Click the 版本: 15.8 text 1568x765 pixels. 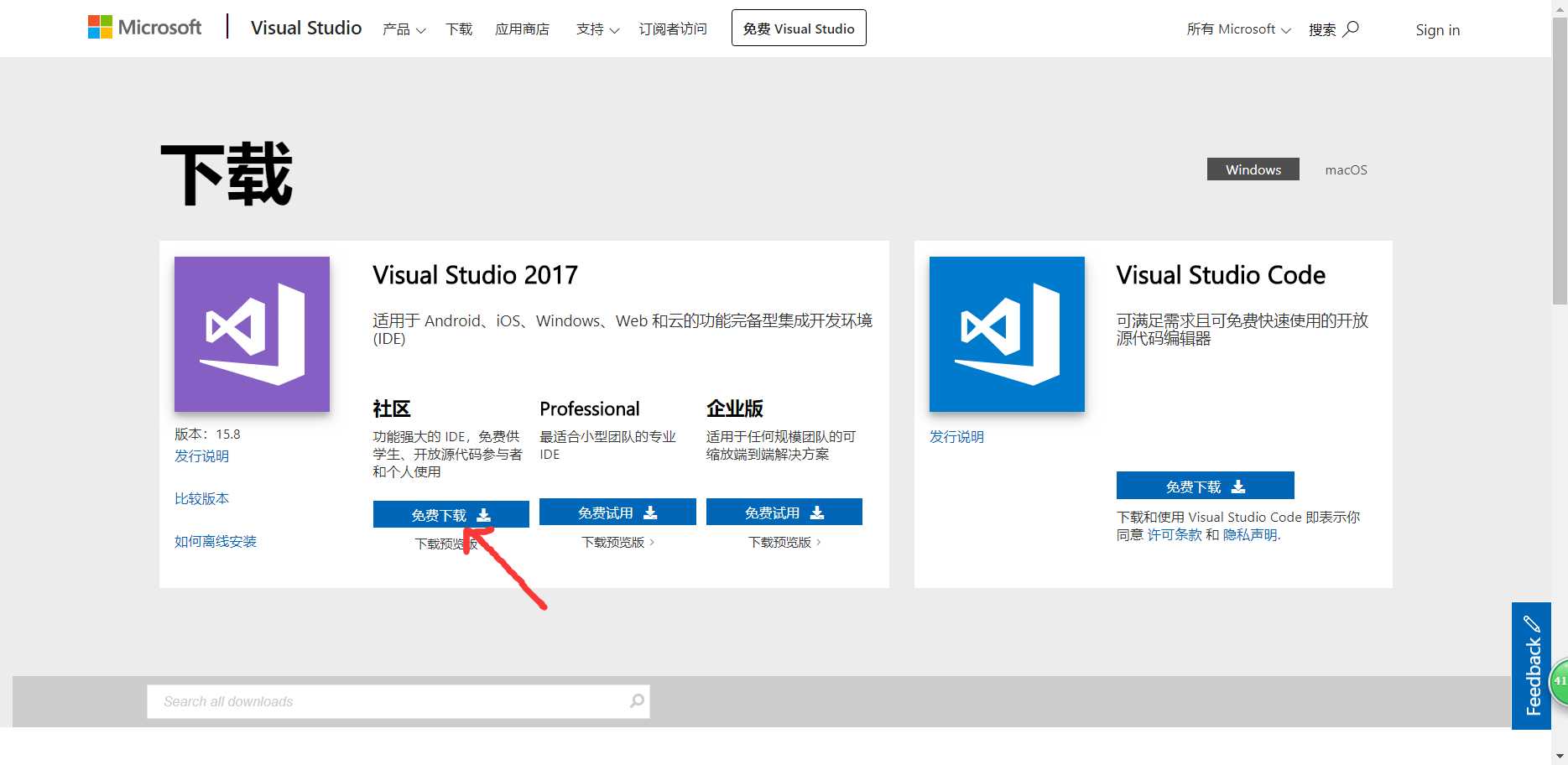pyautogui.click(x=207, y=434)
